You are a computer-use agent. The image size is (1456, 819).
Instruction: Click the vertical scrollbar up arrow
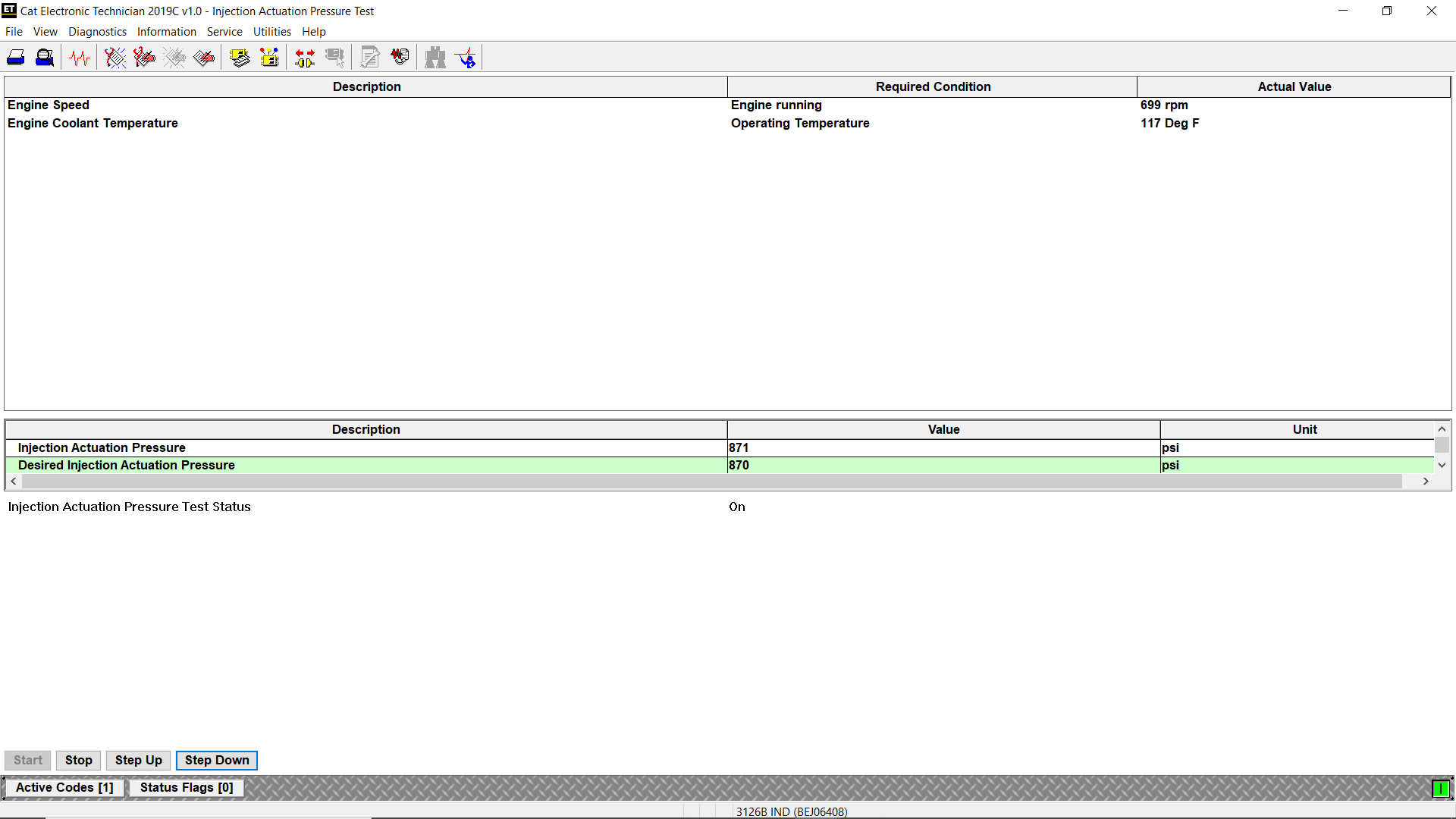[1442, 429]
